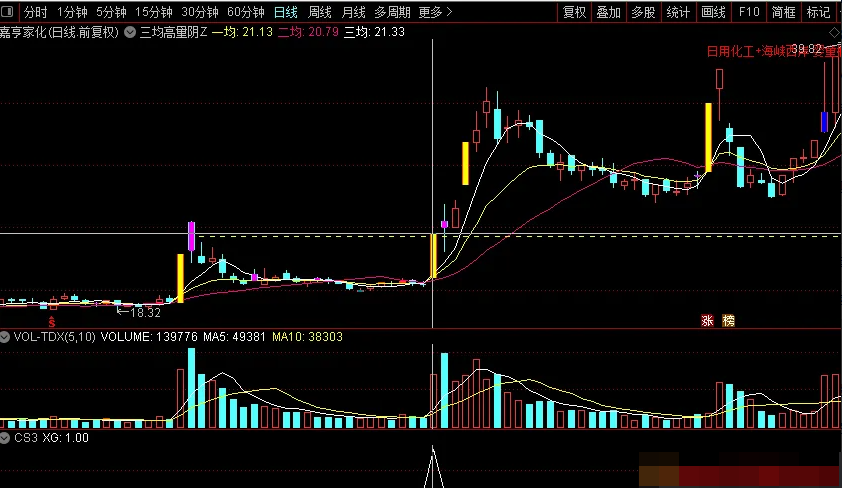Open the 更多 periods dropdown

click(434, 12)
